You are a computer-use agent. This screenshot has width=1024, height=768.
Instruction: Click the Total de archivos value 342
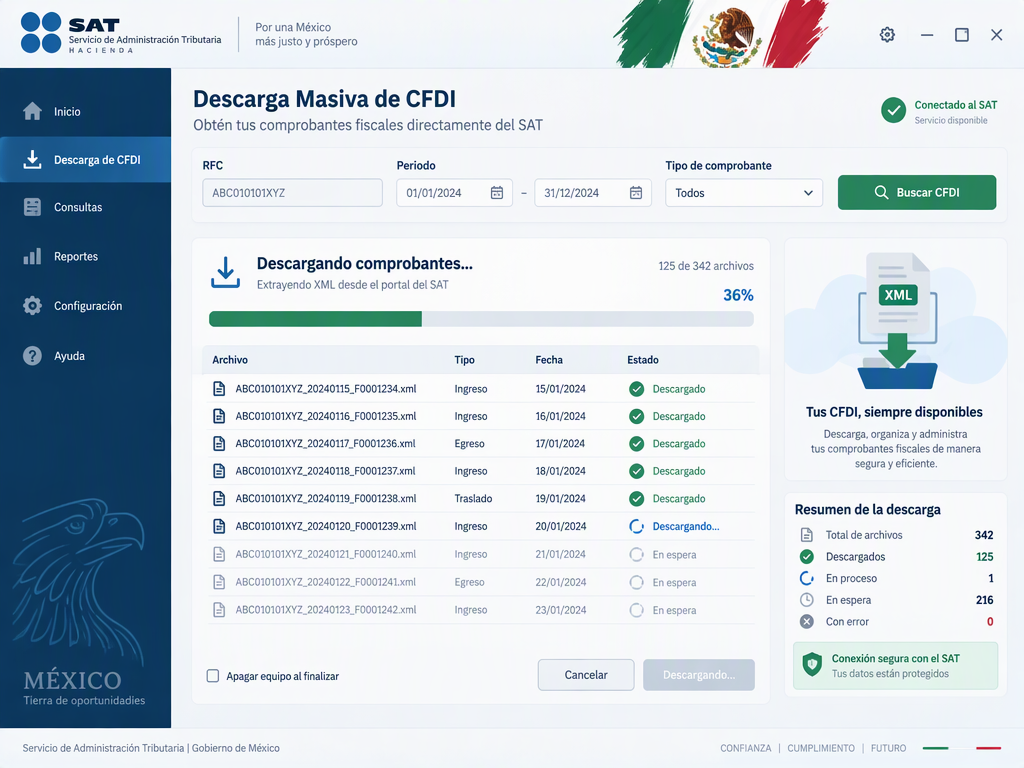click(984, 535)
